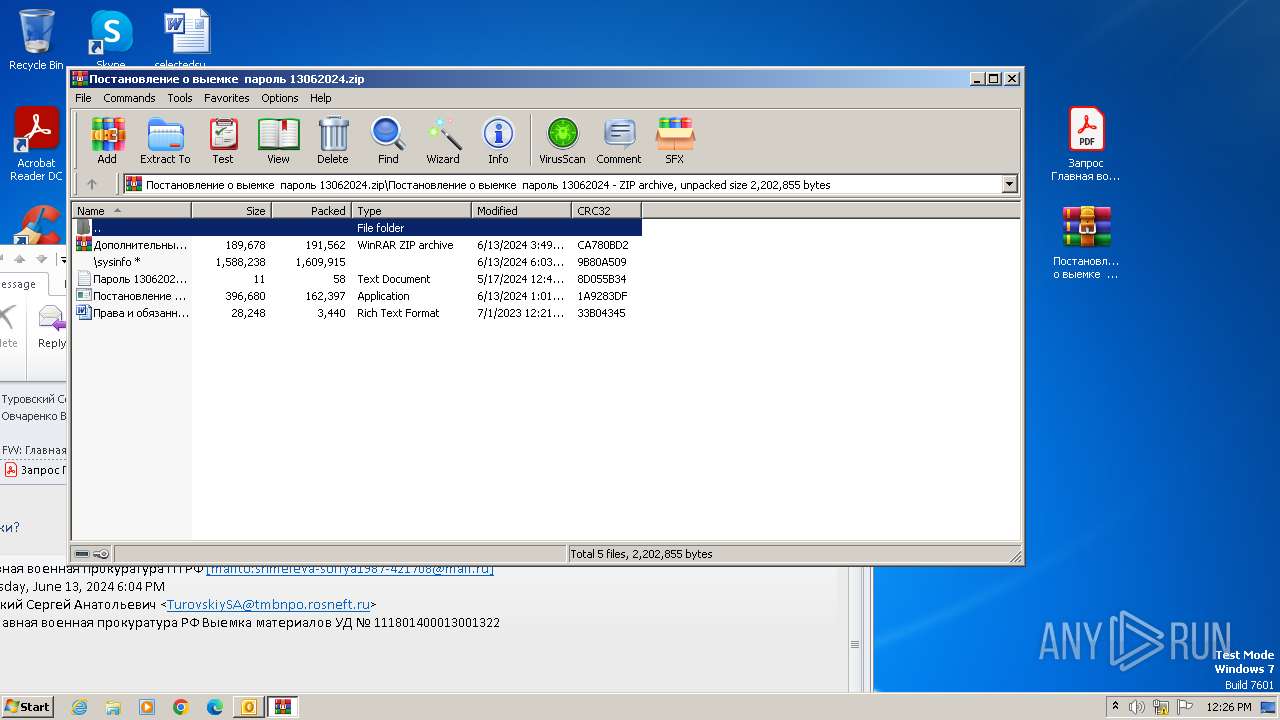Viewport: 1280px width, 720px height.
Task: Select the Пароль 1306202... text document
Action: point(357,279)
